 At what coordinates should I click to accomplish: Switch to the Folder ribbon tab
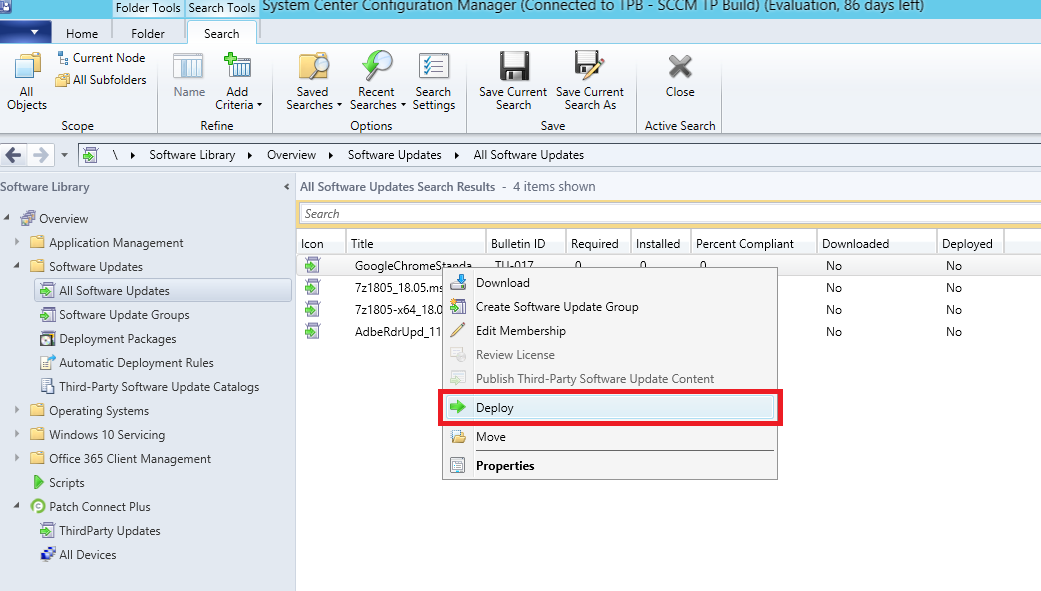click(x=147, y=33)
